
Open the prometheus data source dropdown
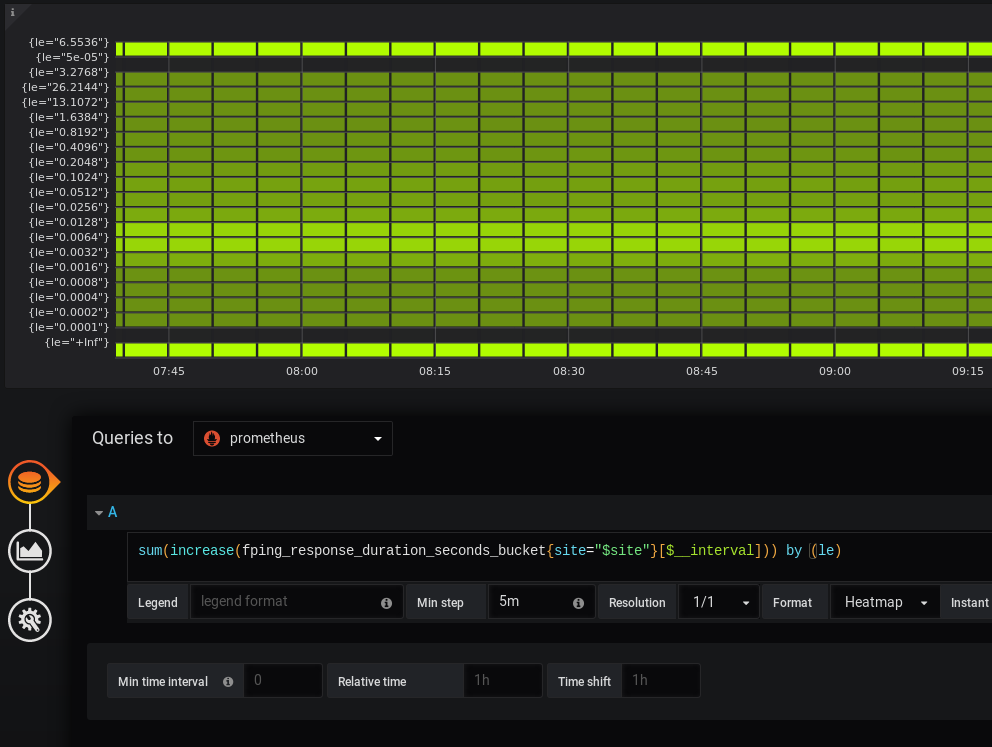[292, 438]
